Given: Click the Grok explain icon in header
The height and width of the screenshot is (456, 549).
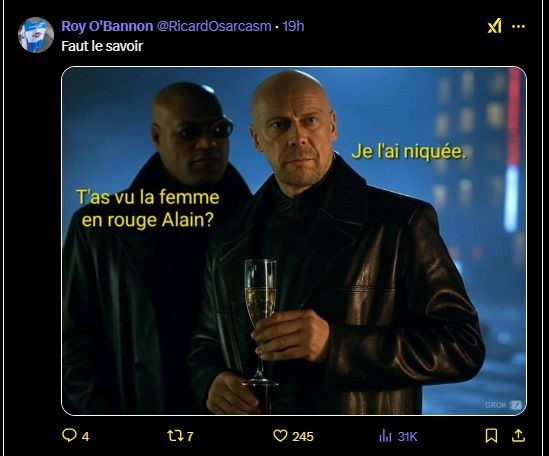Looking at the screenshot, I should point(494,26).
